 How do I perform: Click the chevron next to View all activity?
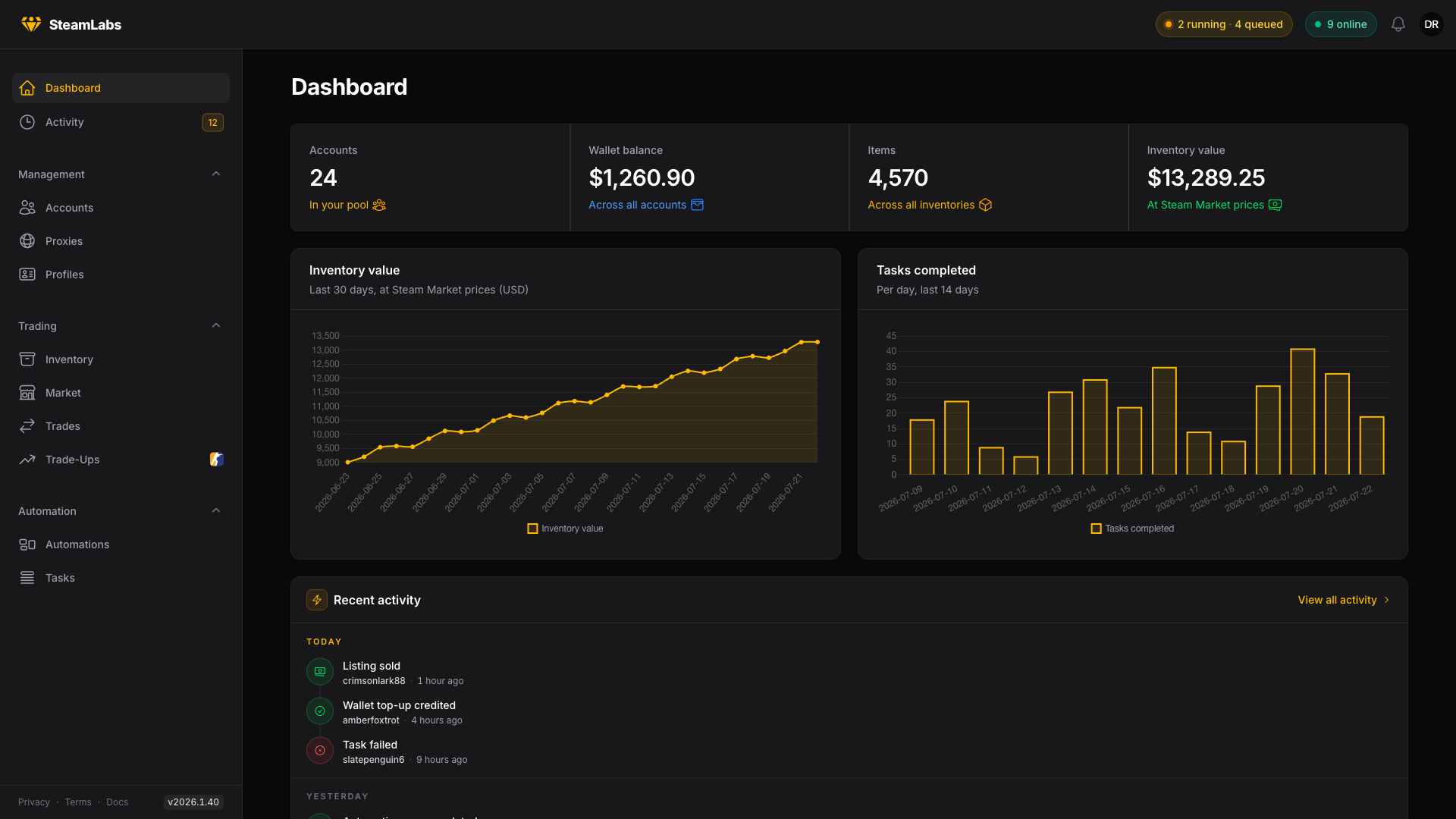pos(1387,600)
